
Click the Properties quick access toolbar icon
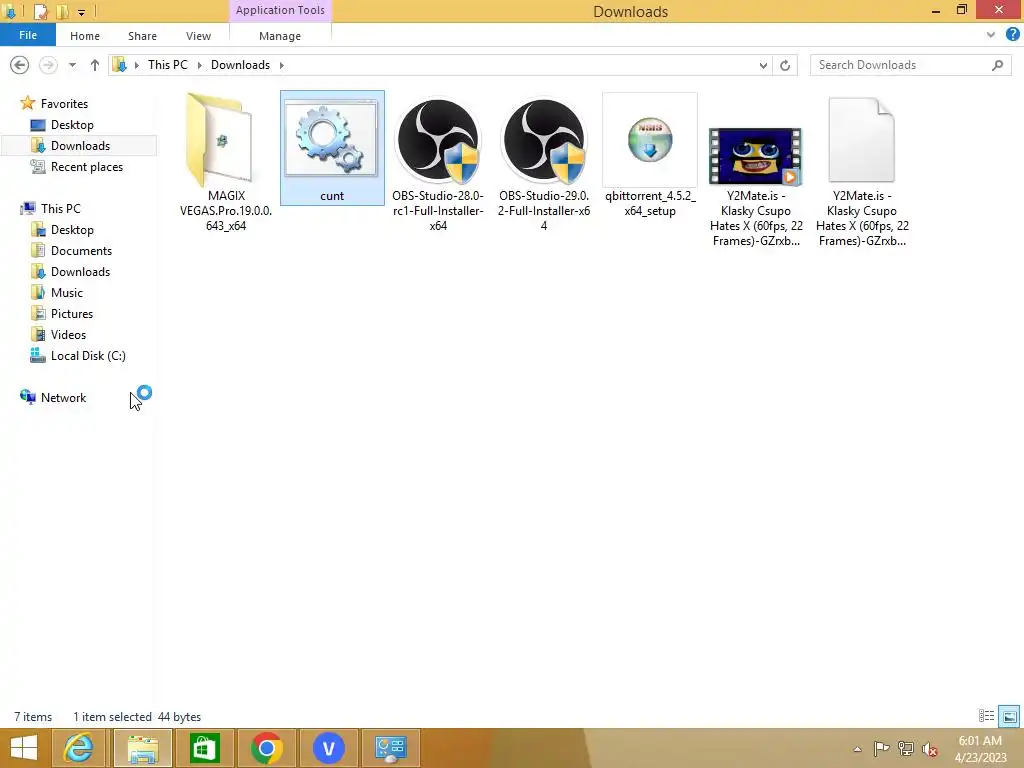[41, 11]
